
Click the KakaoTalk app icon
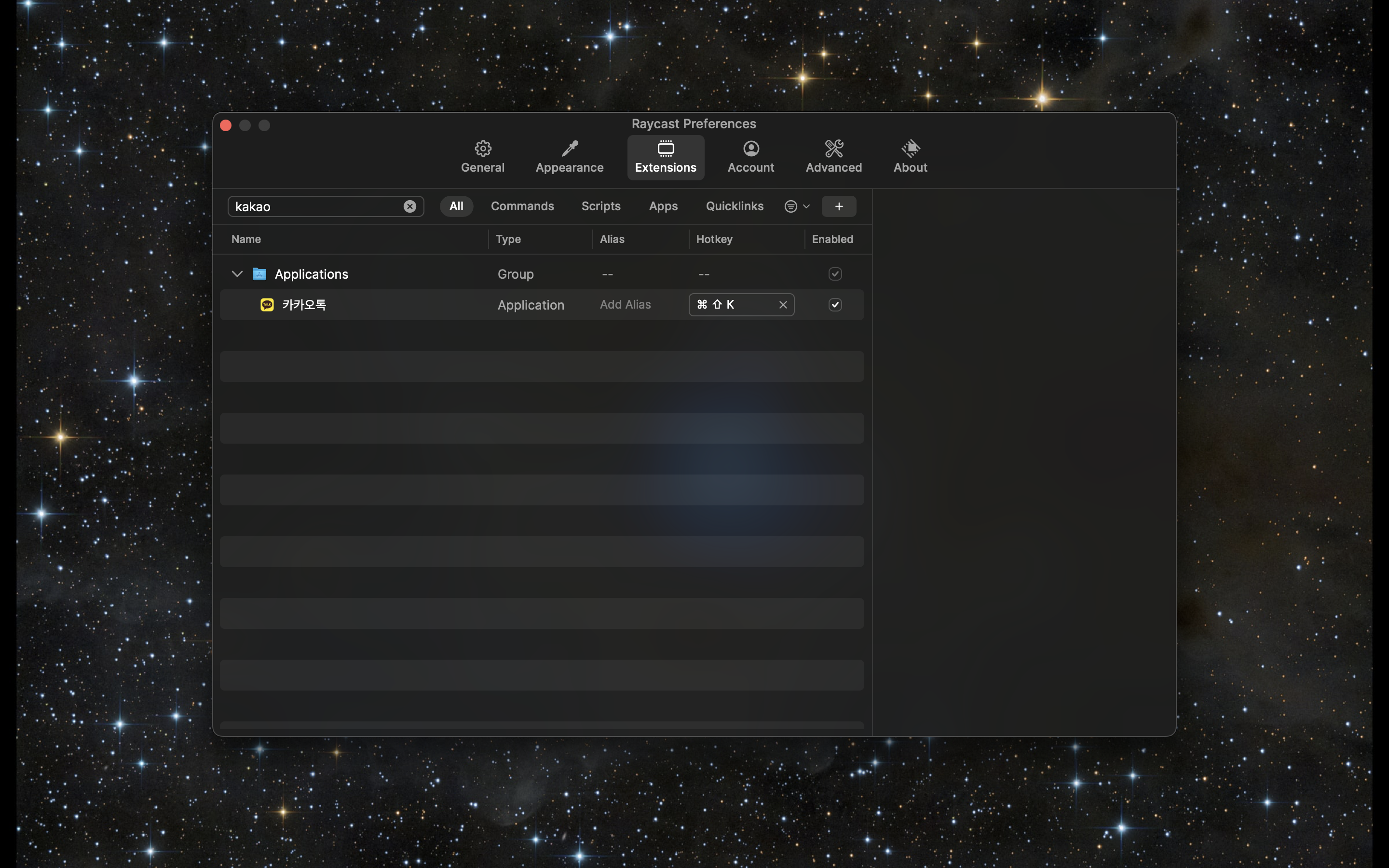(267, 305)
